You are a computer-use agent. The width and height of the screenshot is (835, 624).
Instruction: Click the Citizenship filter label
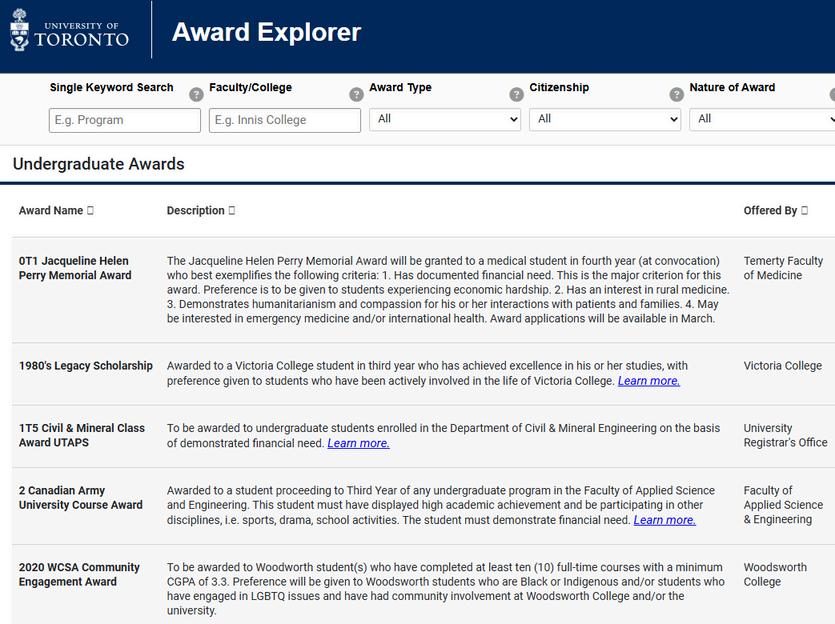[x=559, y=87]
